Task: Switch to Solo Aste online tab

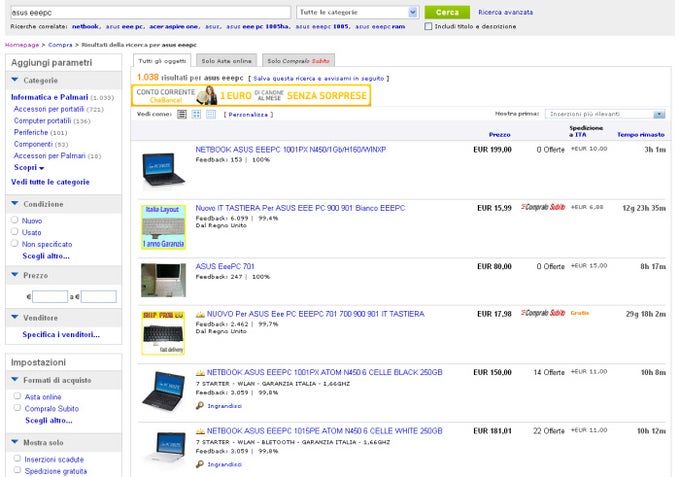Action: [x=226, y=61]
